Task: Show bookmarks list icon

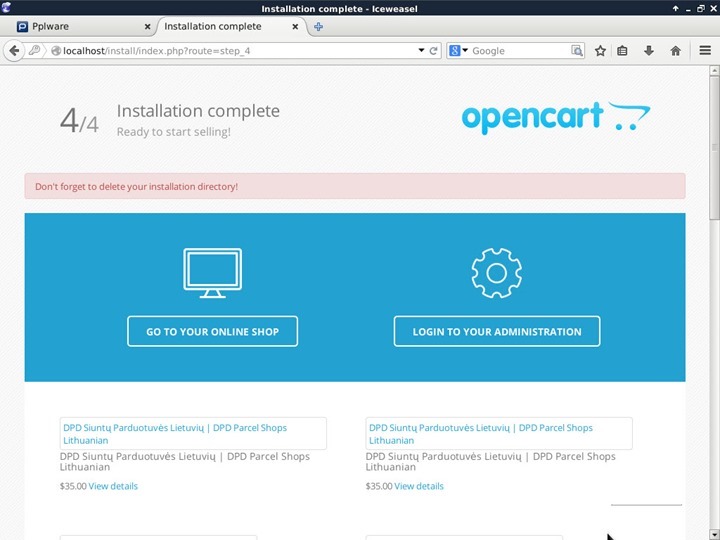Action: (622, 51)
